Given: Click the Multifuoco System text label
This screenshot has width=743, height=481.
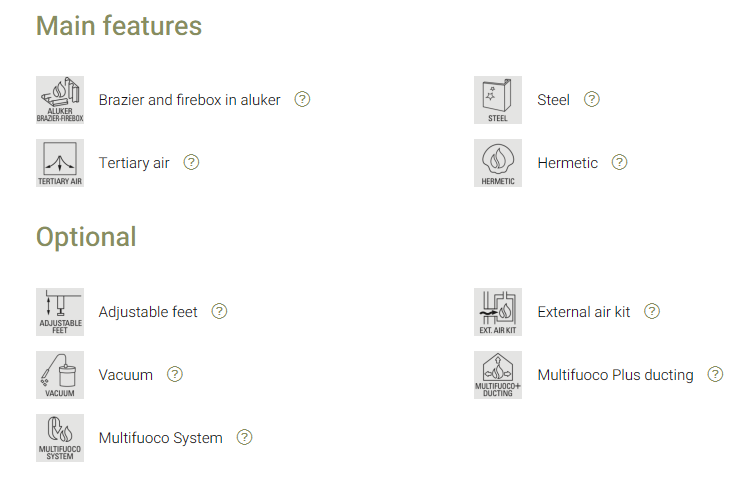Looking at the screenshot, I should tap(160, 438).
